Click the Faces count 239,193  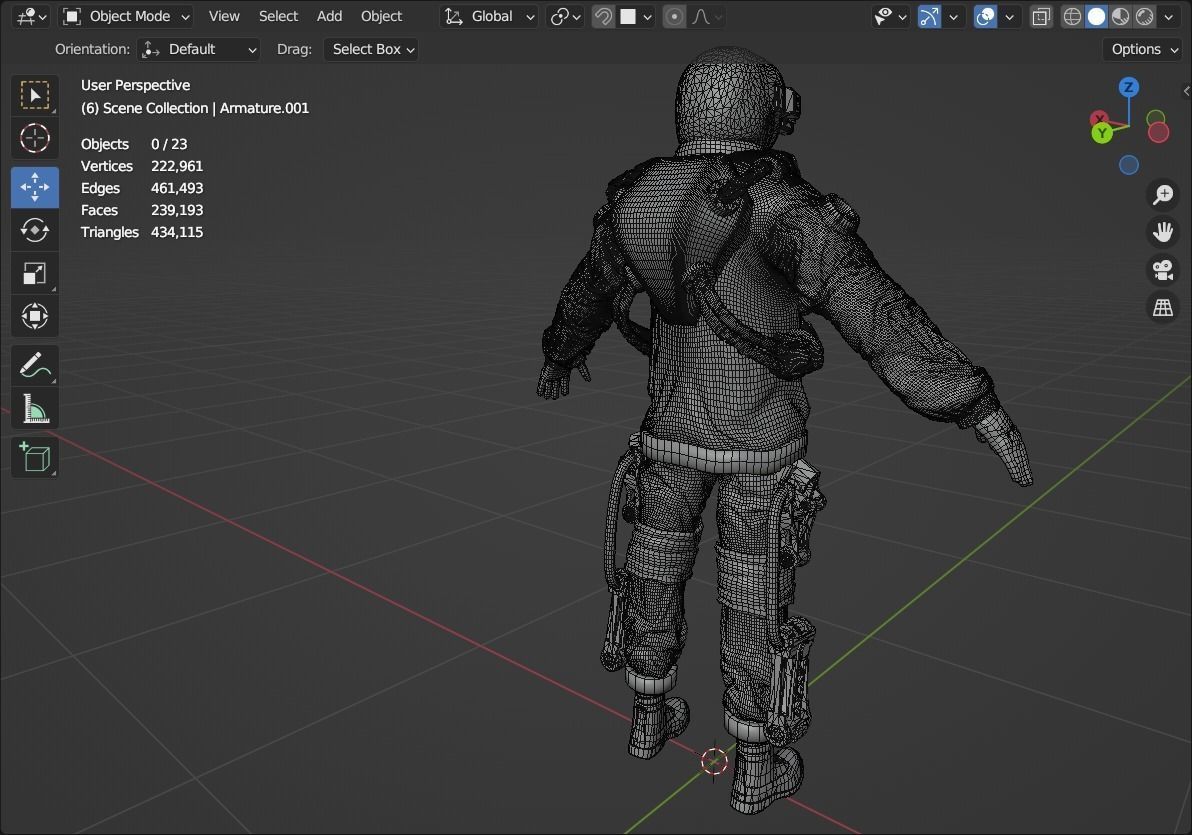(177, 210)
